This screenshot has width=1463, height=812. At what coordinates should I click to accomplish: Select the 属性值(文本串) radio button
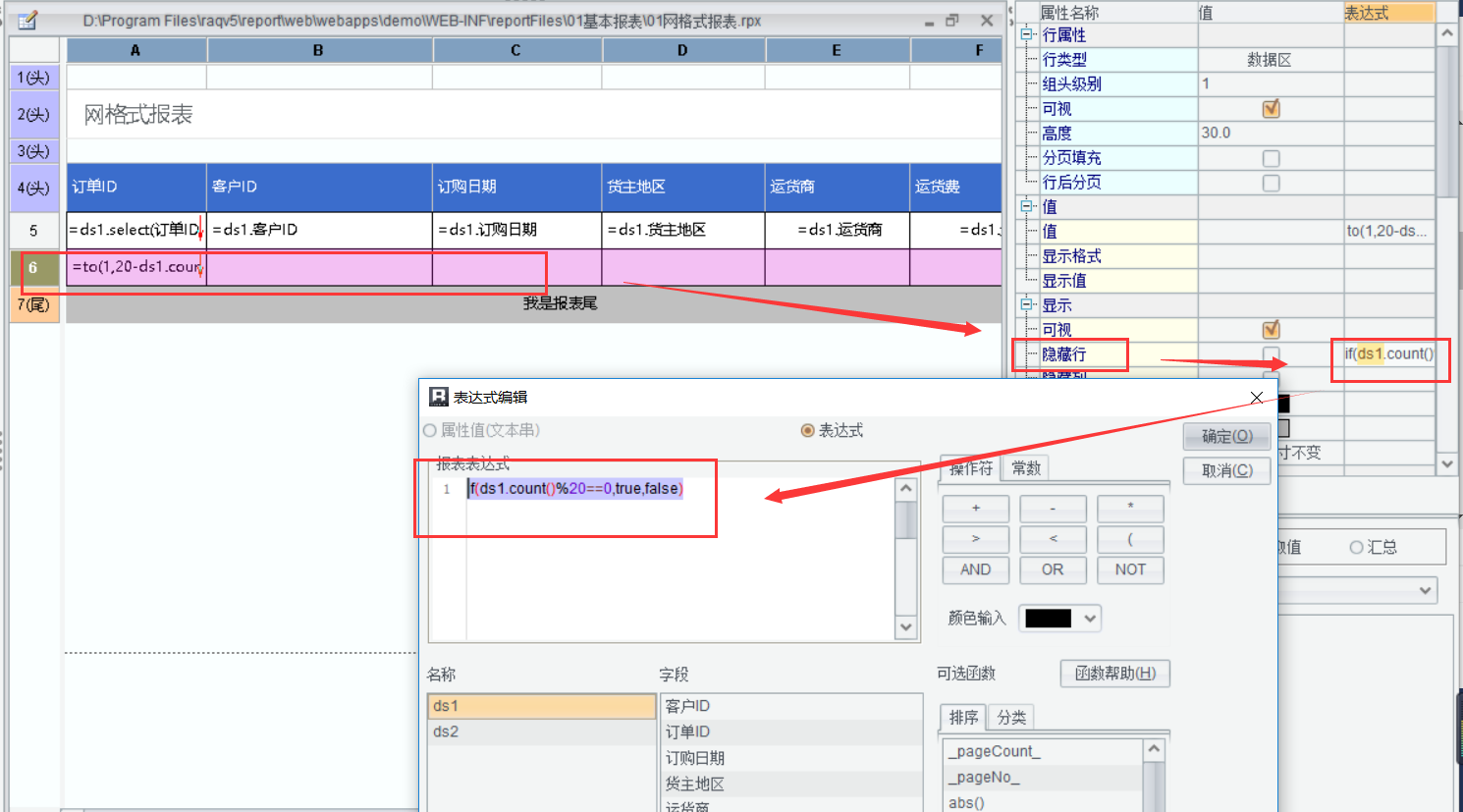430,431
